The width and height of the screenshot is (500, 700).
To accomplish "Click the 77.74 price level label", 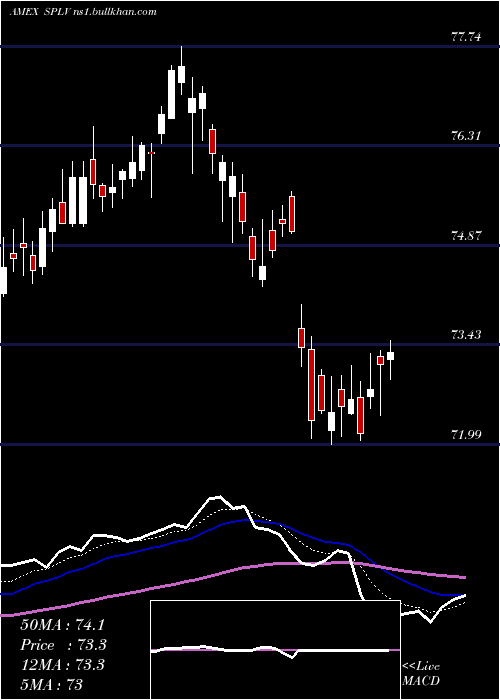I will pyautogui.click(x=466, y=37).
